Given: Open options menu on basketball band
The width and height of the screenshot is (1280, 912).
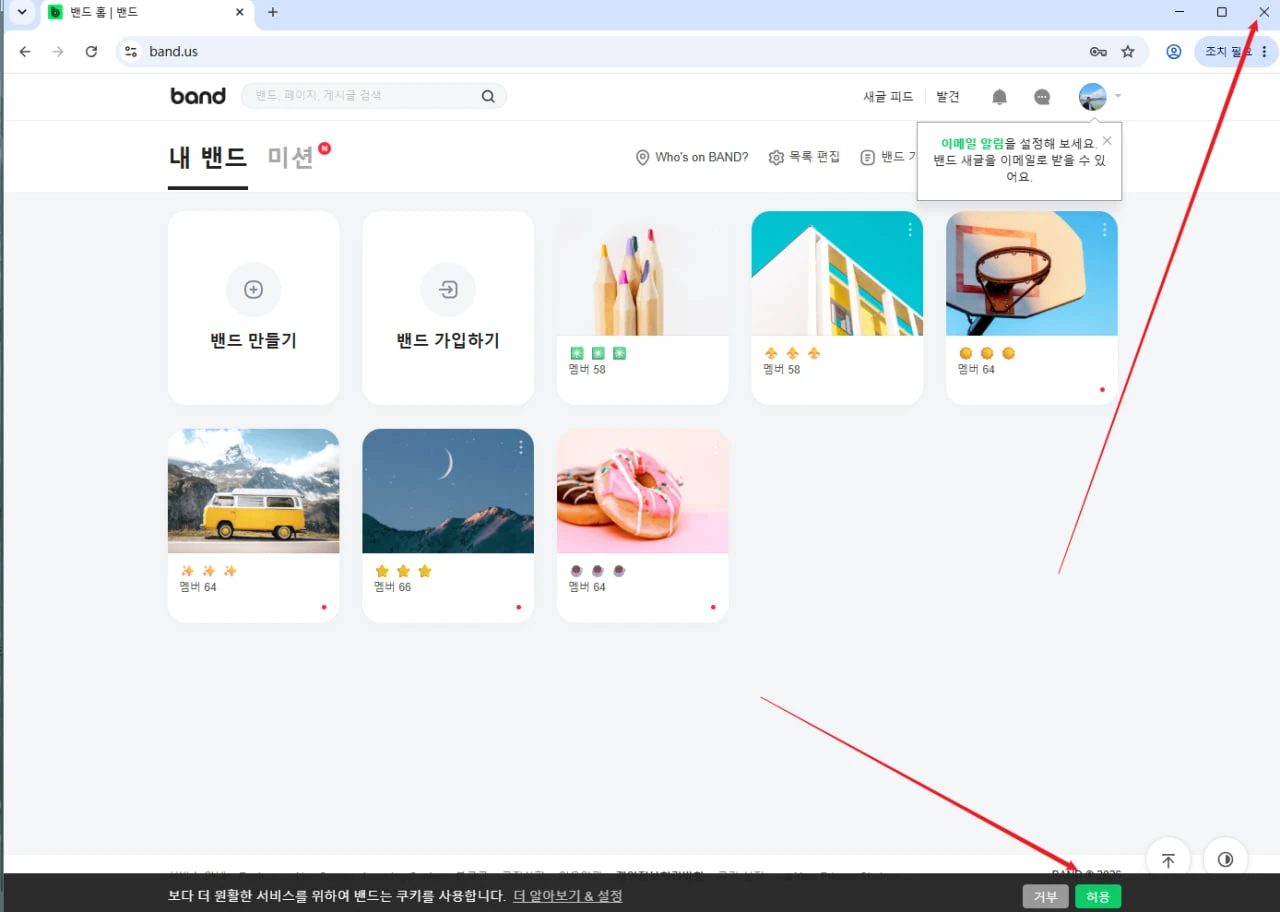Looking at the screenshot, I should pyautogui.click(x=1104, y=230).
